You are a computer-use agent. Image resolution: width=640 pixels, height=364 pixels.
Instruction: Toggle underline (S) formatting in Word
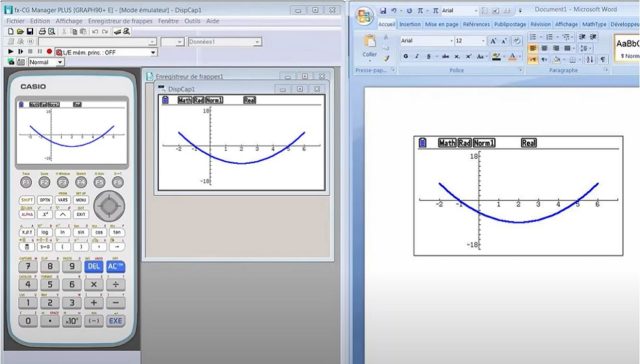pyautogui.click(x=428, y=56)
